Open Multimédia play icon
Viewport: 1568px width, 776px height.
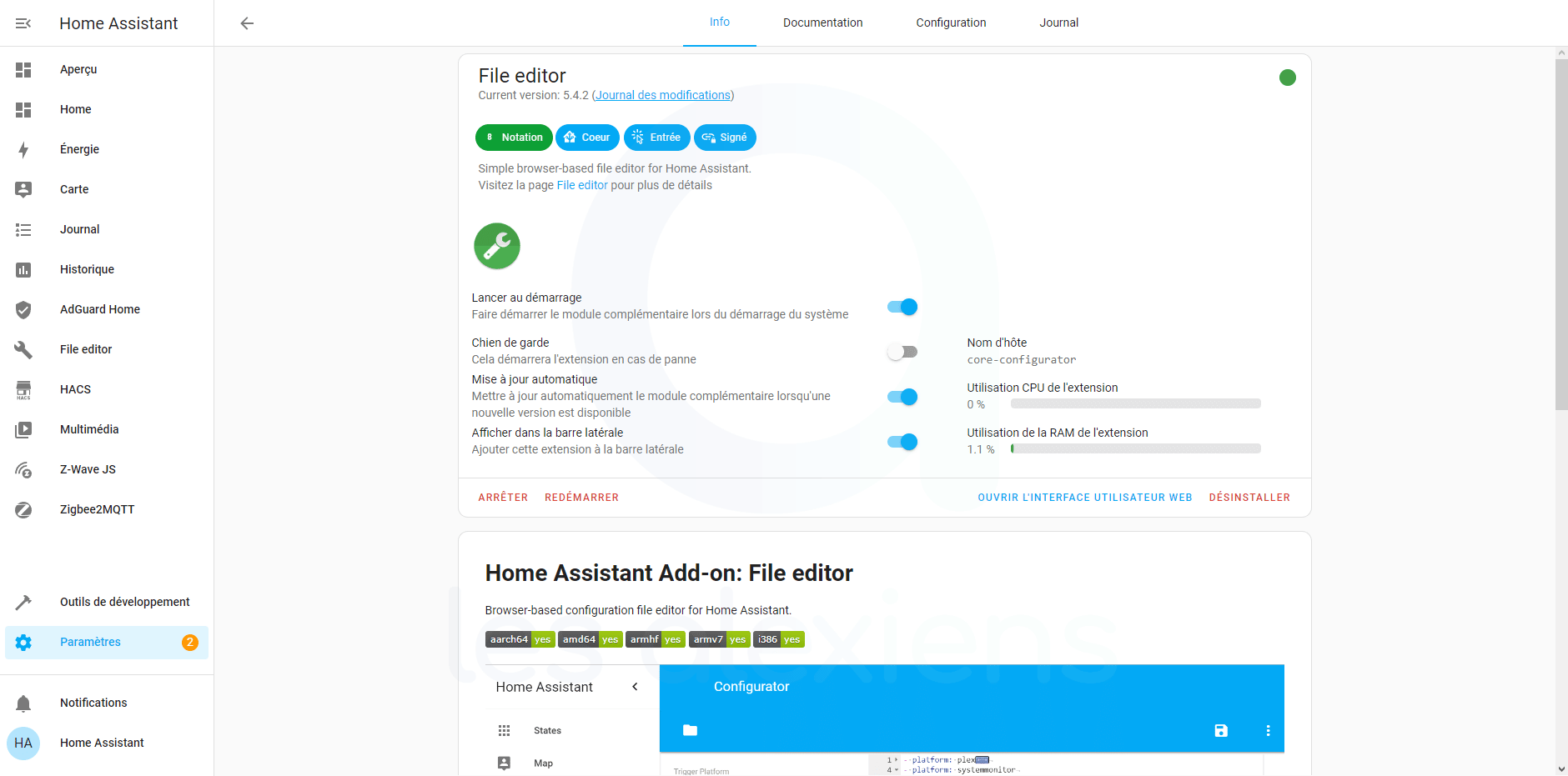tap(23, 430)
